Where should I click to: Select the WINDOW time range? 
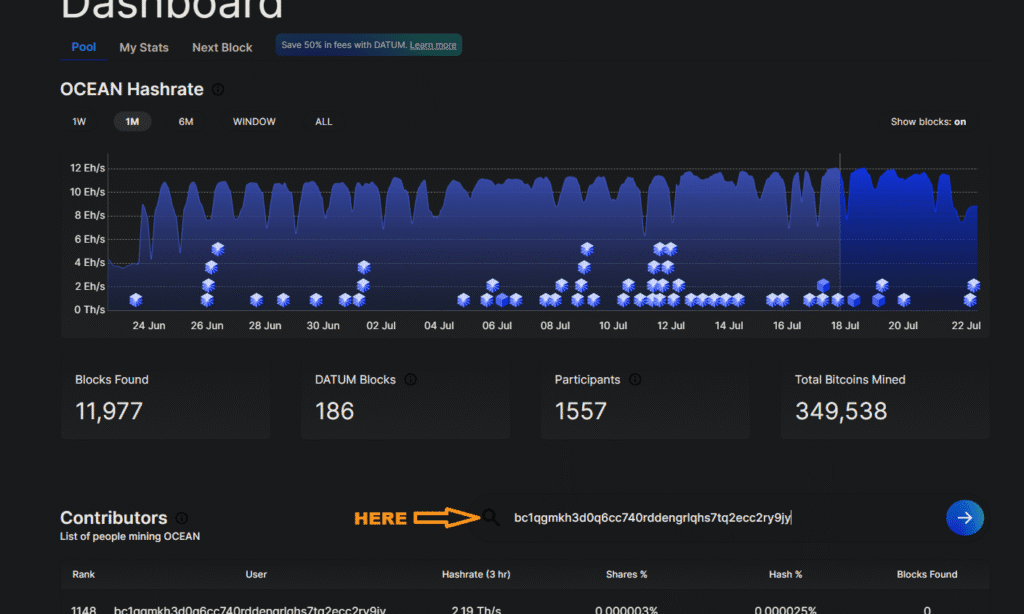click(x=254, y=121)
